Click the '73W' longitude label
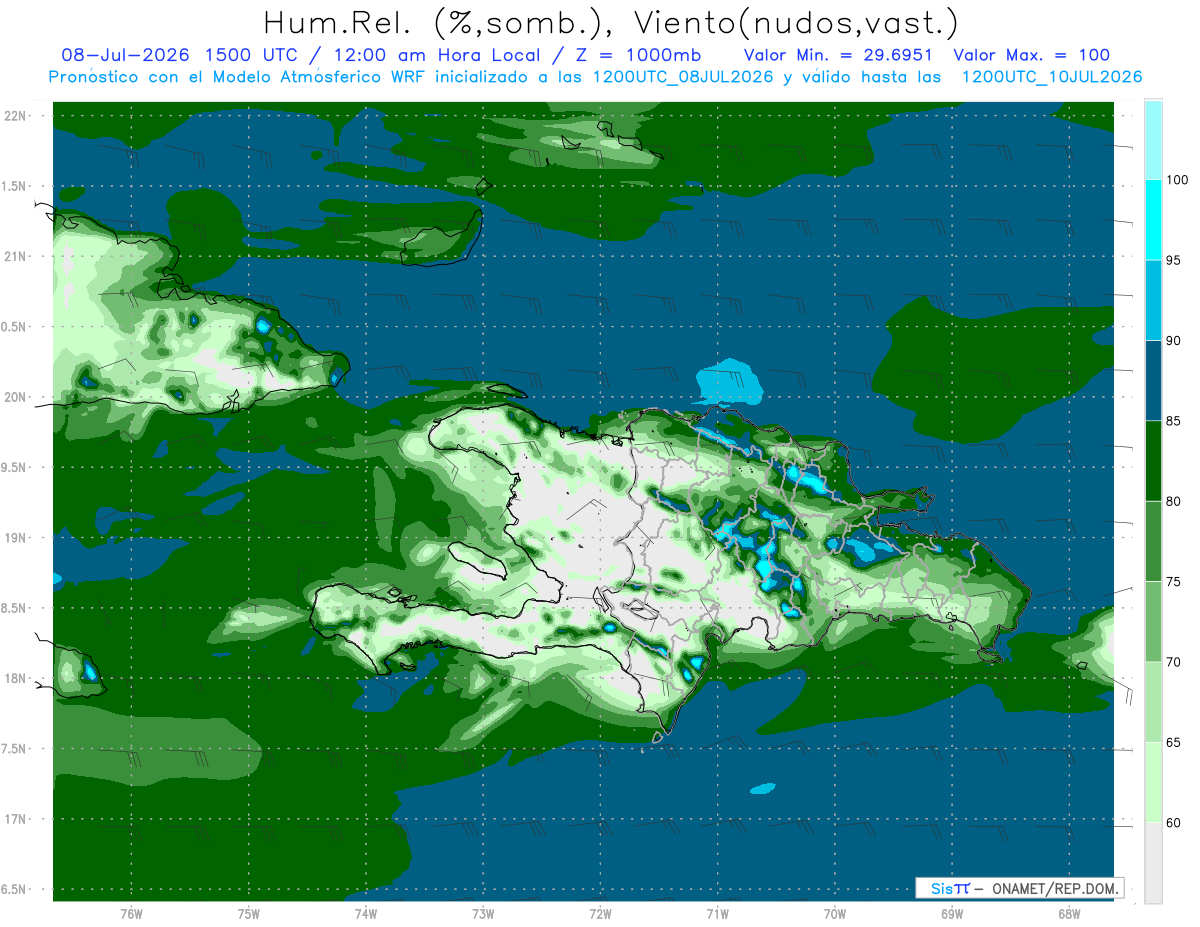Viewport: 1200px width, 927px height. pos(483,914)
